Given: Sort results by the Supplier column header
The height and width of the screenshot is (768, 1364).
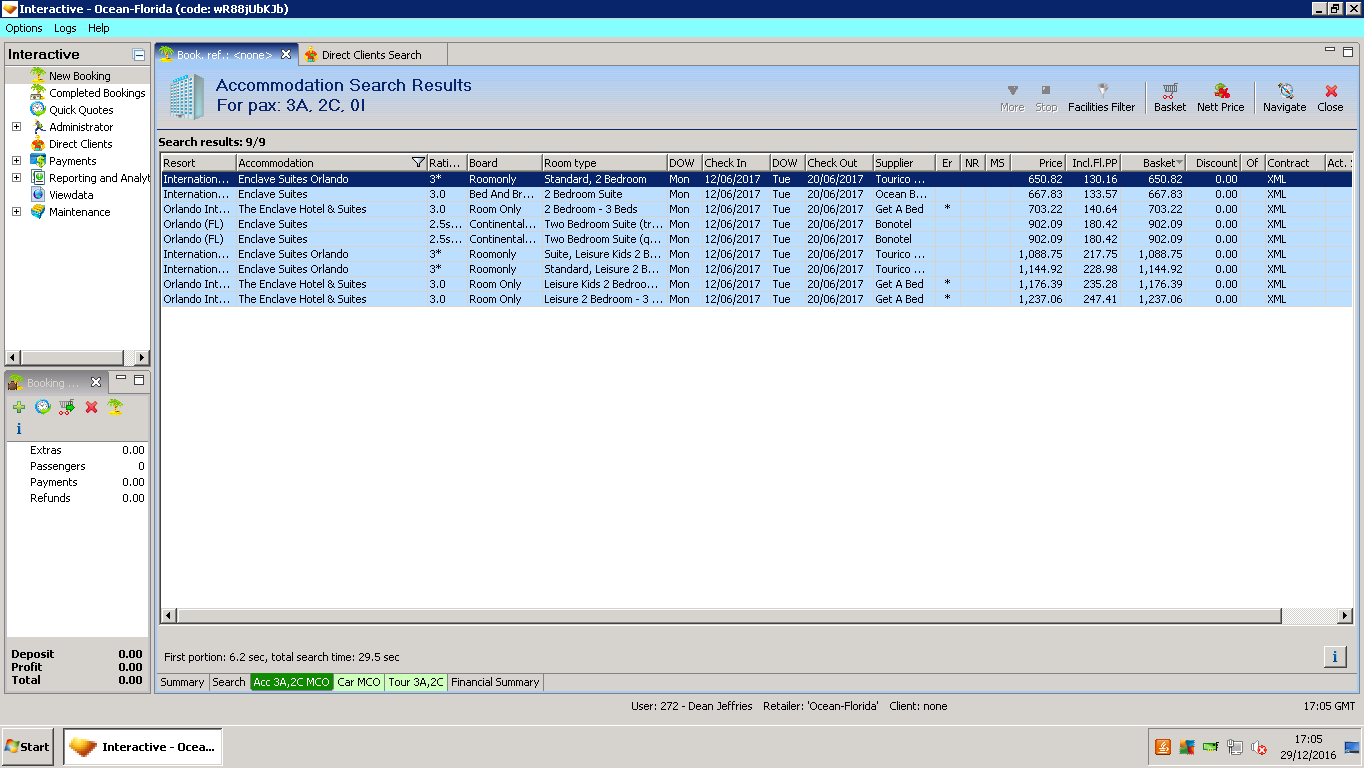Looking at the screenshot, I should pyautogui.click(x=904, y=163).
